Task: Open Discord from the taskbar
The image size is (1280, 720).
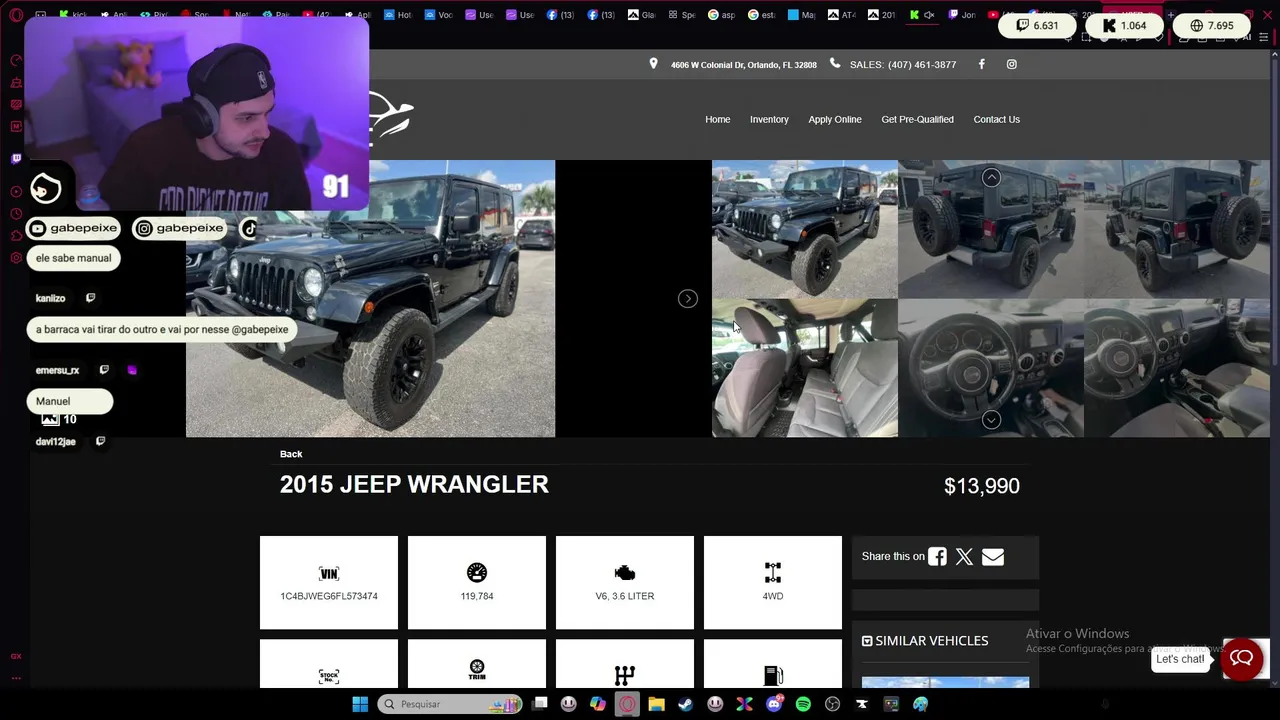Action: tap(774, 704)
